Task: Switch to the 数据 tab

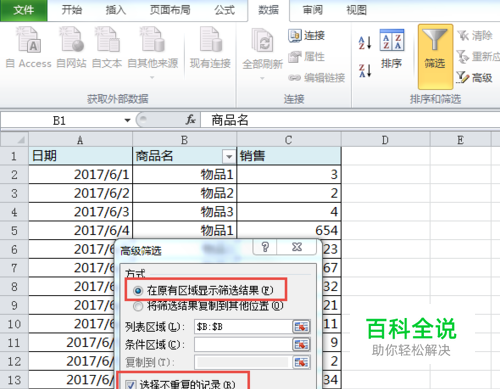Action: coord(269,10)
